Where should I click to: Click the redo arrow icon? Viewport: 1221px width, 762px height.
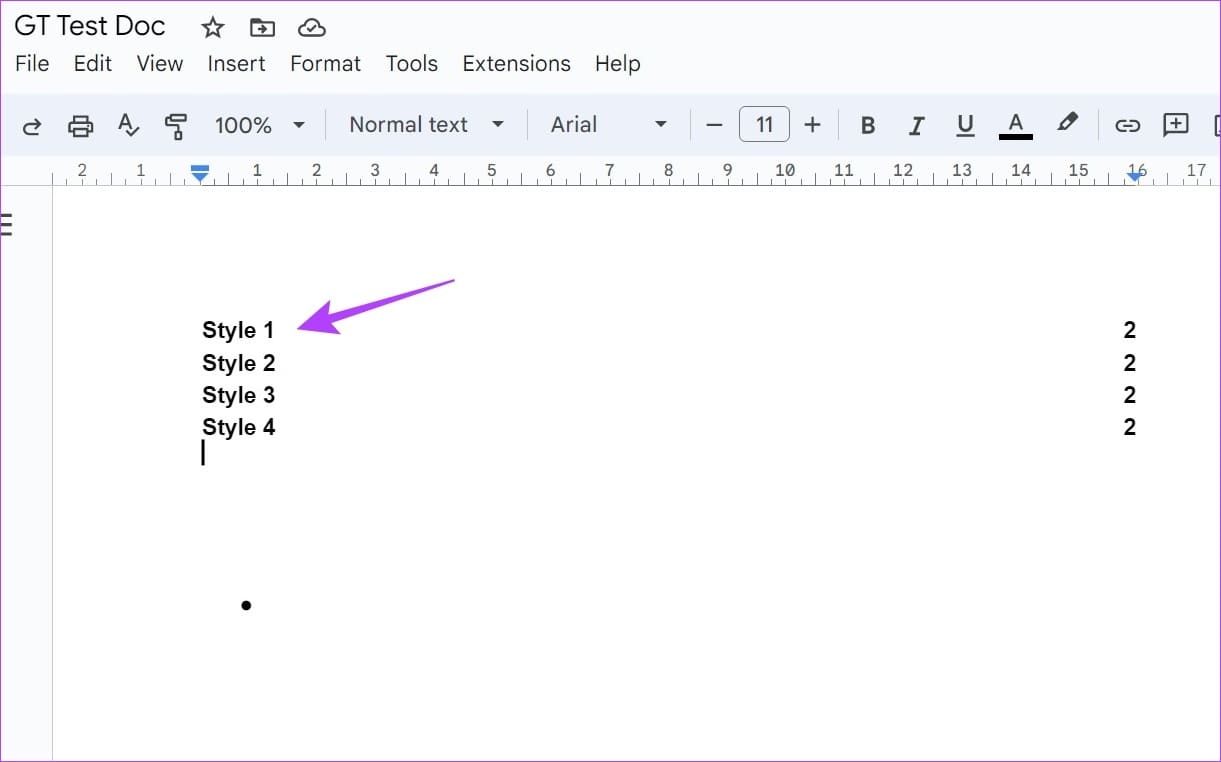[32, 125]
